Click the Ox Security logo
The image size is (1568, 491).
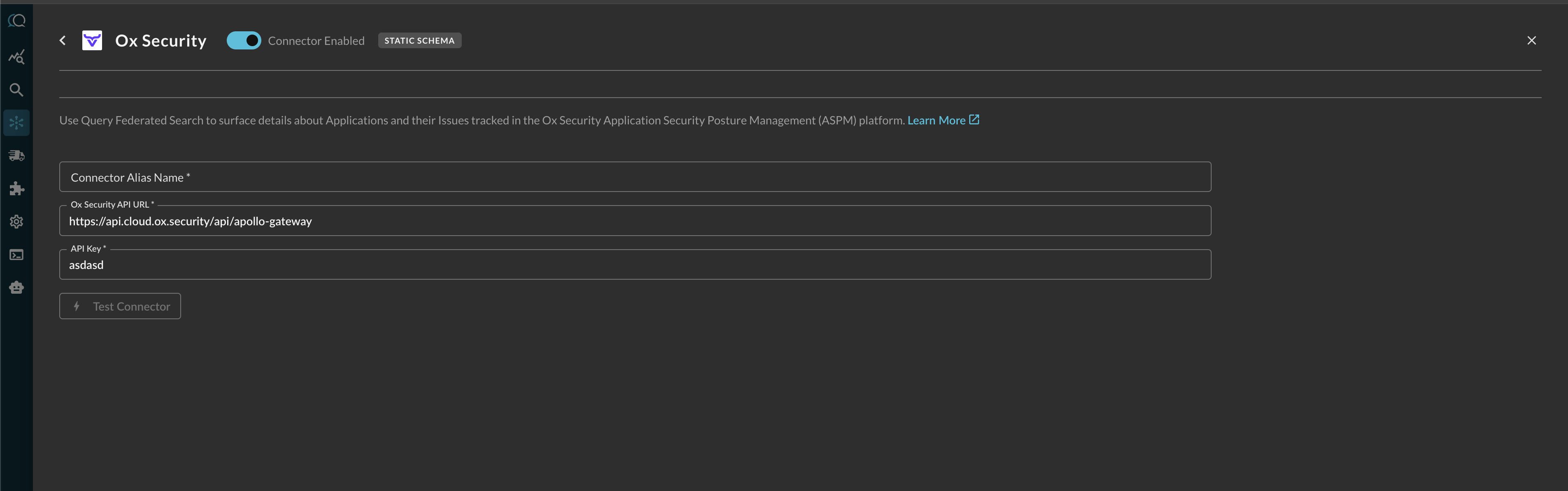(92, 41)
